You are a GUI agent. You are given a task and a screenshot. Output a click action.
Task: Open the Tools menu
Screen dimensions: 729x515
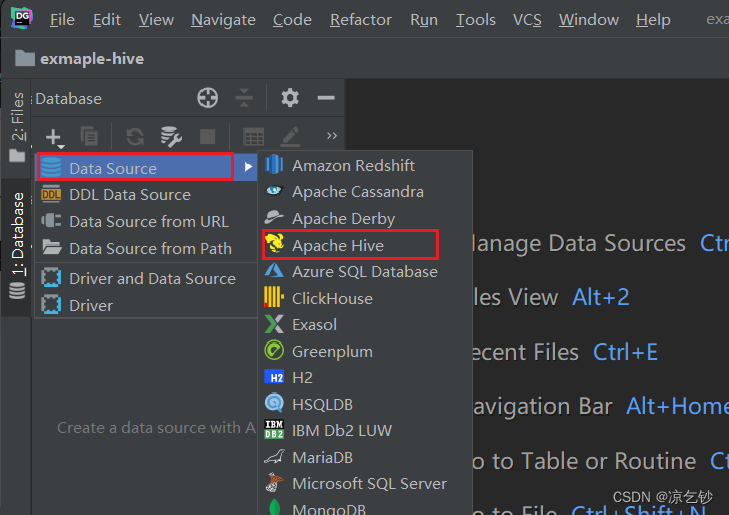[x=475, y=20]
